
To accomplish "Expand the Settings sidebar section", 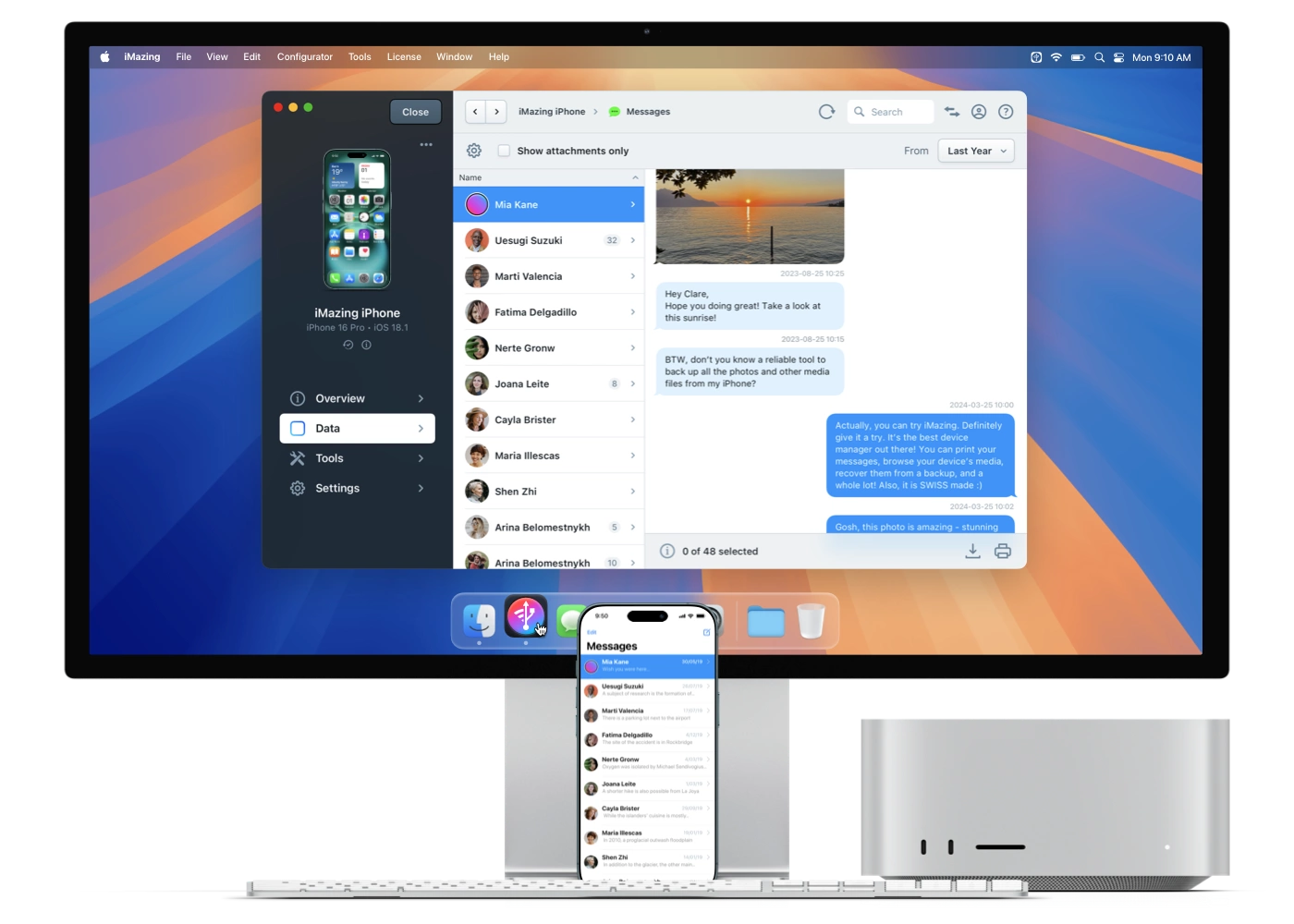I will pyautogui.click(x=357, y=488).
